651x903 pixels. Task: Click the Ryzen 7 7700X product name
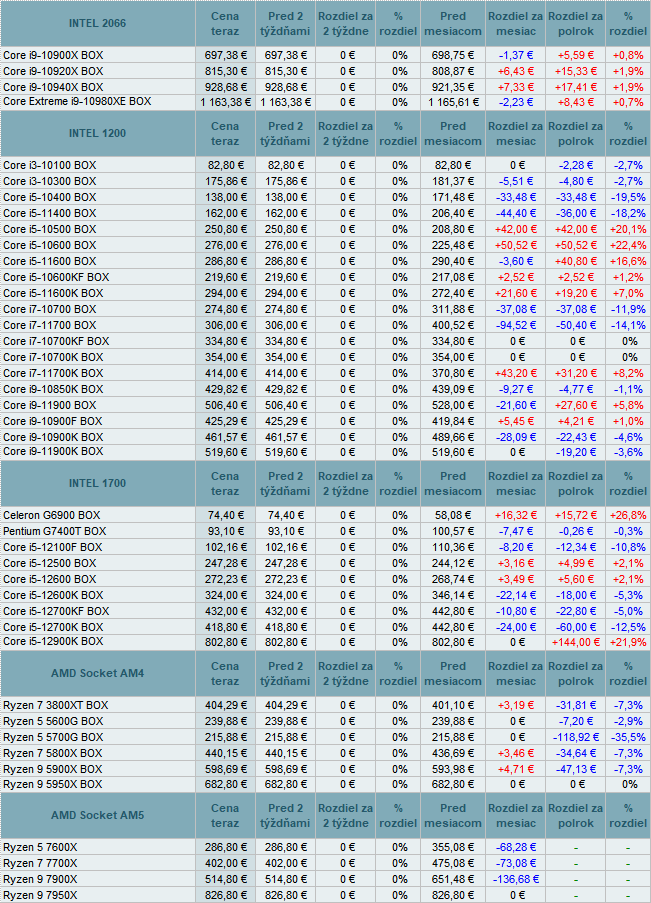pos(40,864)
